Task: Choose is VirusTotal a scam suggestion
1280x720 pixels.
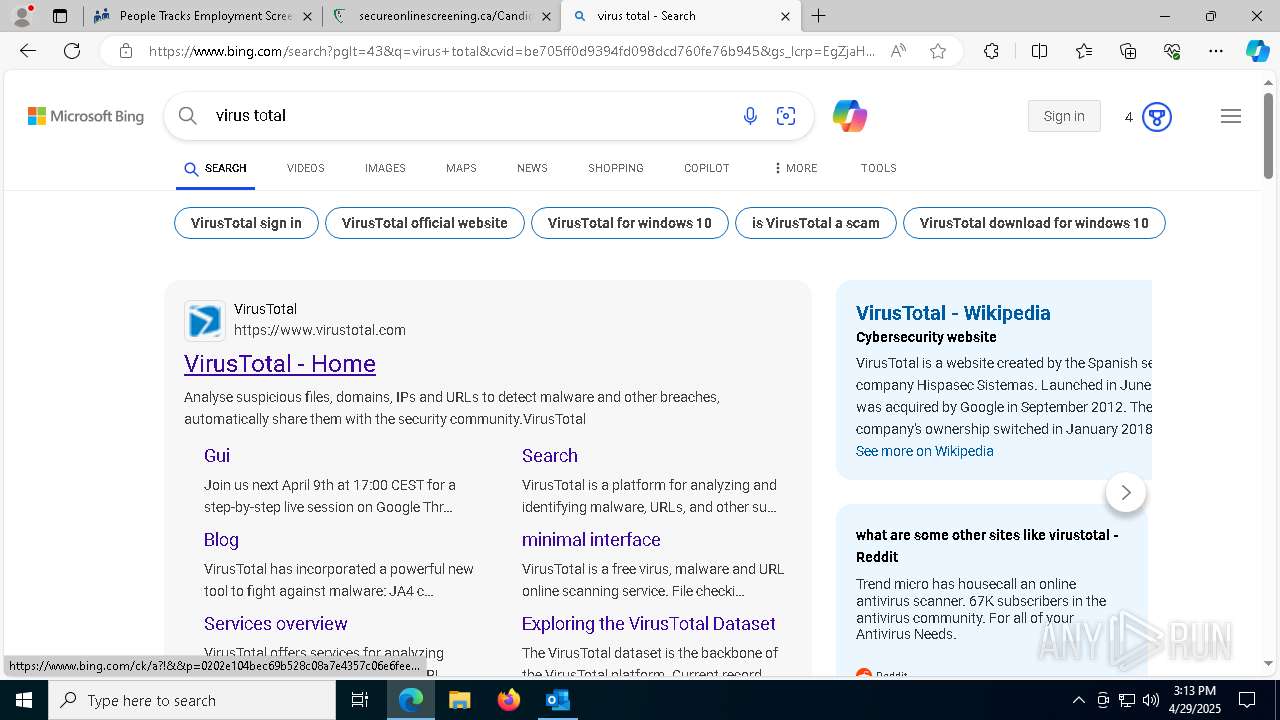Action: click(816, 223)
